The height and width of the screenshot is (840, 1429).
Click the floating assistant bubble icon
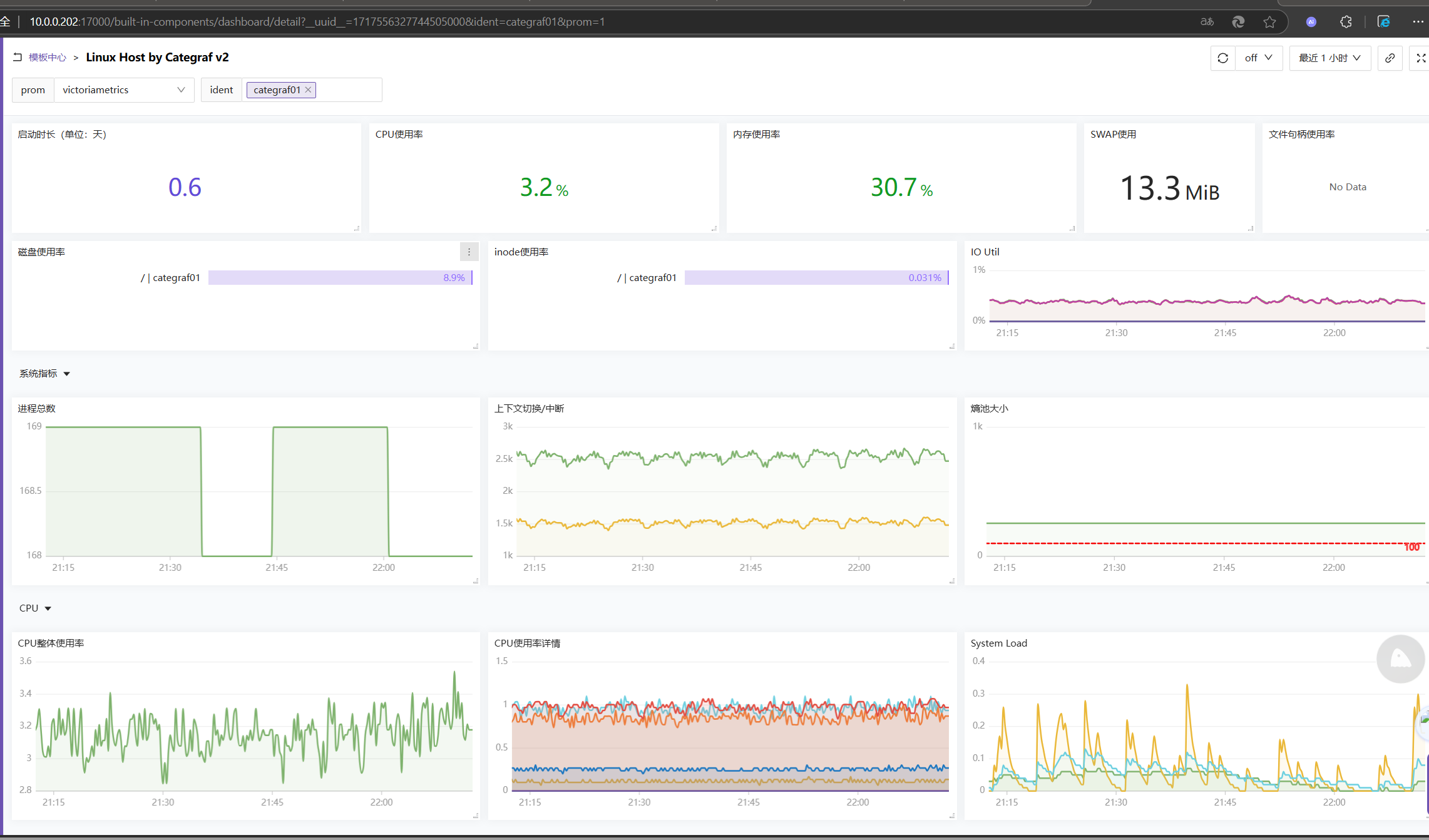coord(1400,658)
